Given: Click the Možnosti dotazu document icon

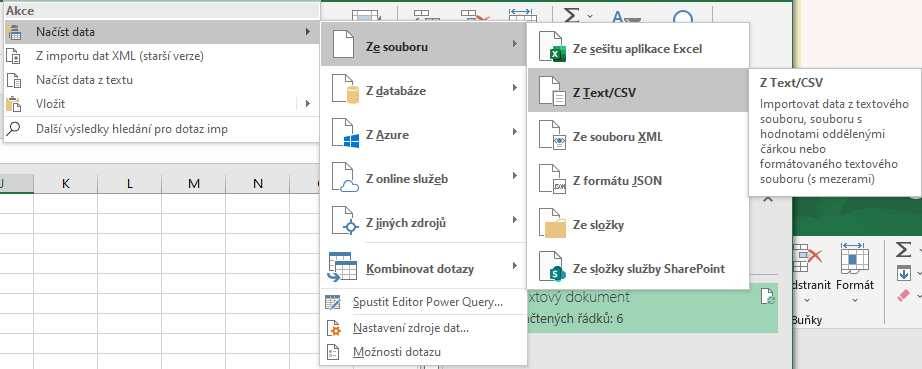Looking at the screenshot, I should pos(333,352).
